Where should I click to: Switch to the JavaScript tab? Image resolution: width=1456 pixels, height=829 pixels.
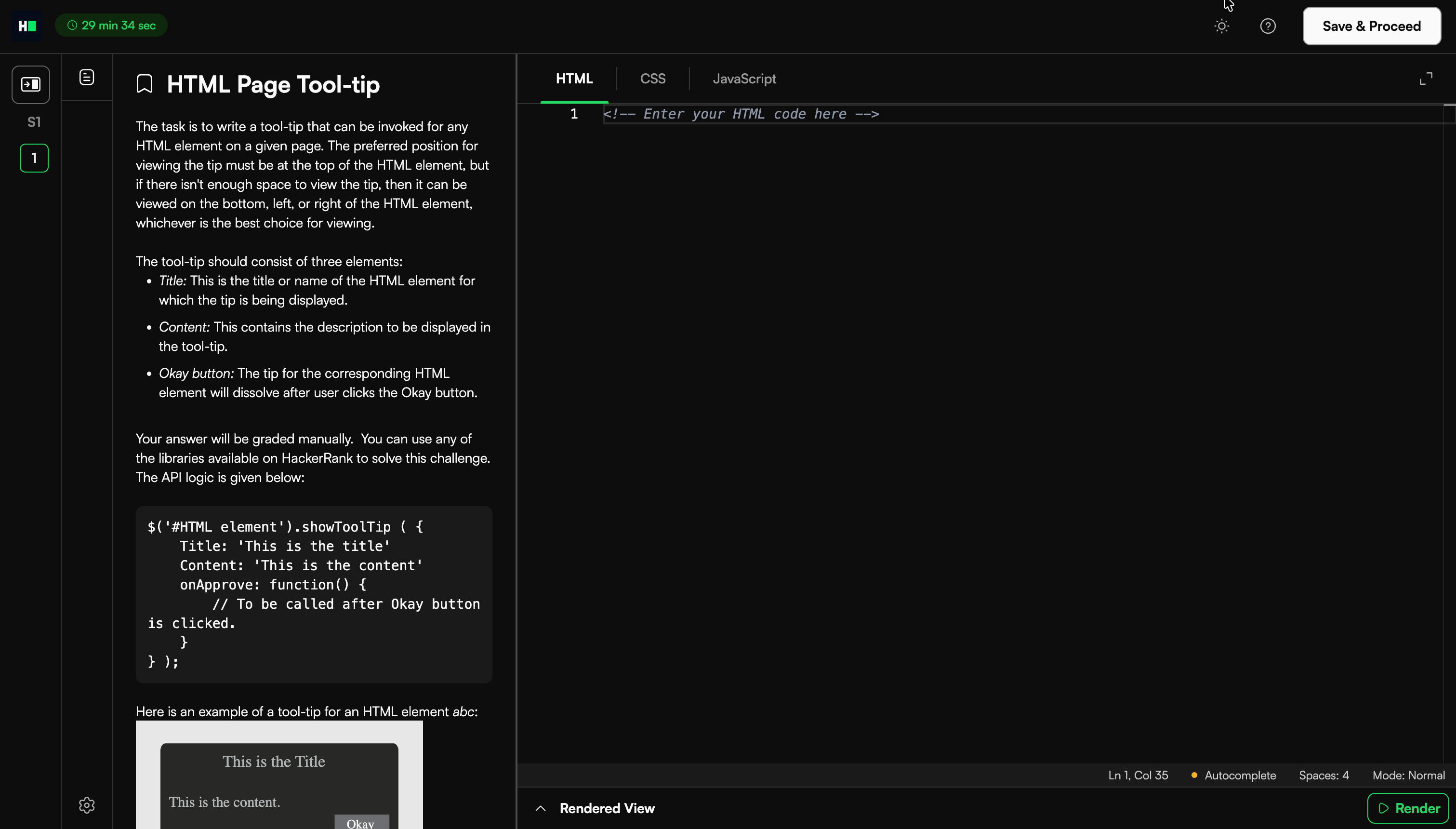pyautogui.click(x=743, y=79)
